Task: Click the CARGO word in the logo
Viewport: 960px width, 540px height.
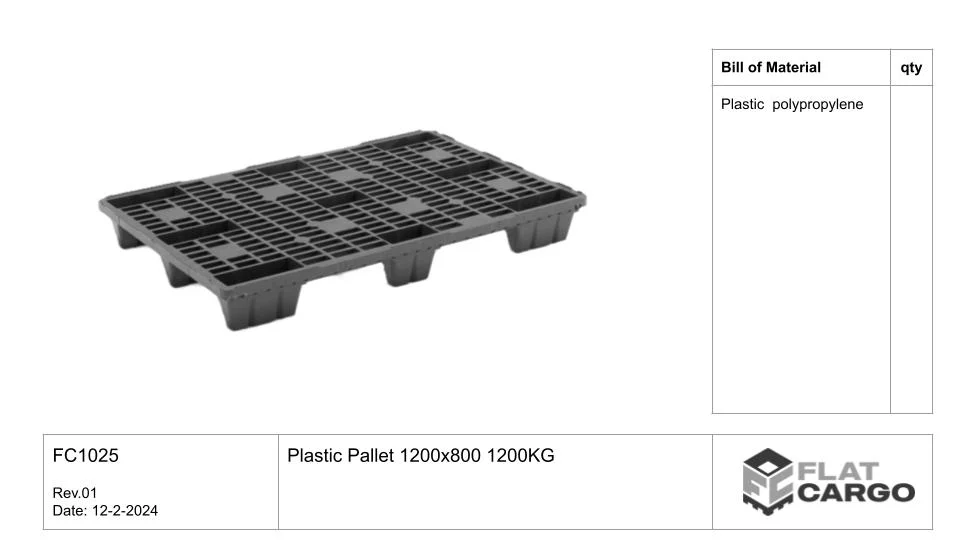Action: pos(856,492)
